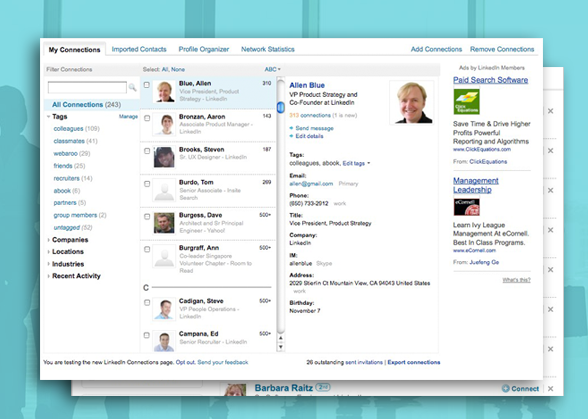Check the box for Blue, Allen
The height and width of the screenshot is (419, 588).
coord(147,85)
